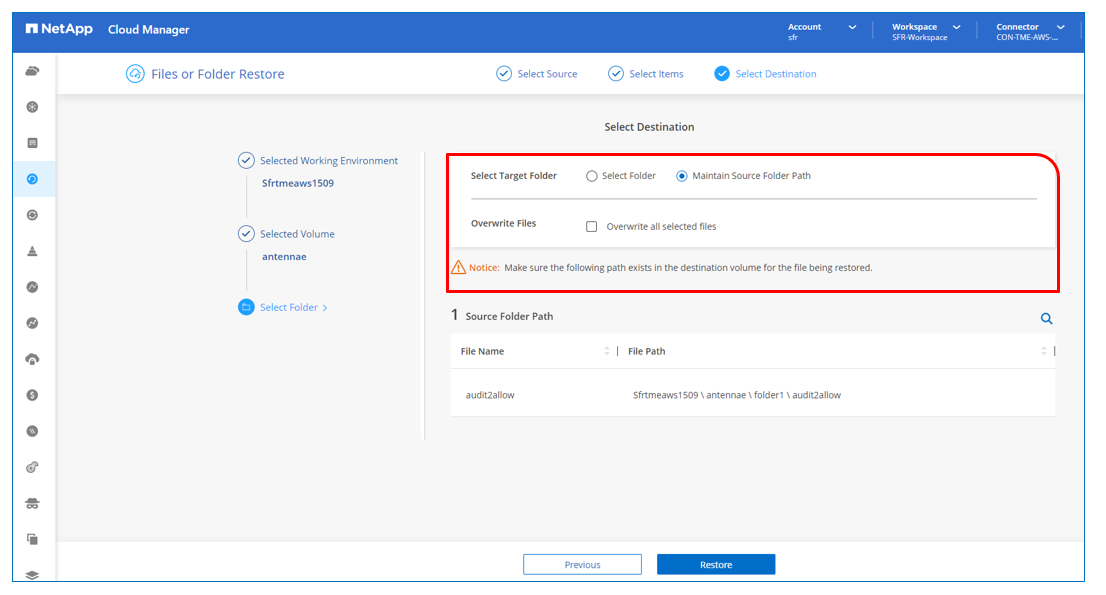The width and height of the screenshot is (1106, 595).
Task: Click the Restore button
Action: [715, 565]
